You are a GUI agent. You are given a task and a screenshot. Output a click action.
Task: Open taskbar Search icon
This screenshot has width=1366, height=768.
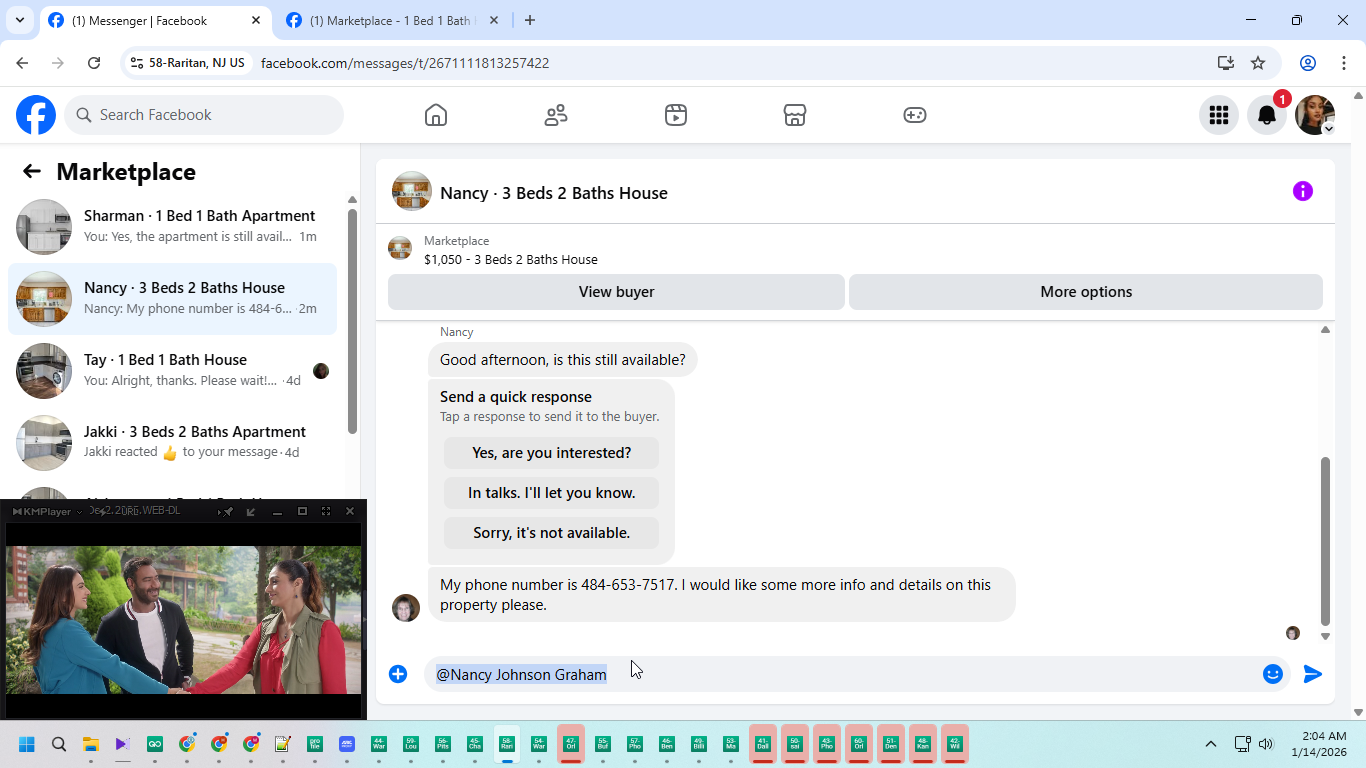coord(59,744)
